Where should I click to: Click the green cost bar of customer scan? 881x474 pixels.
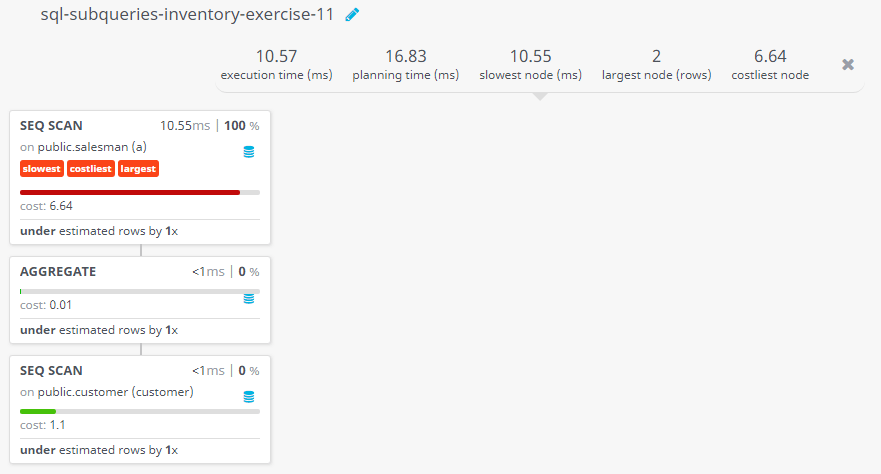click(38, 412)
